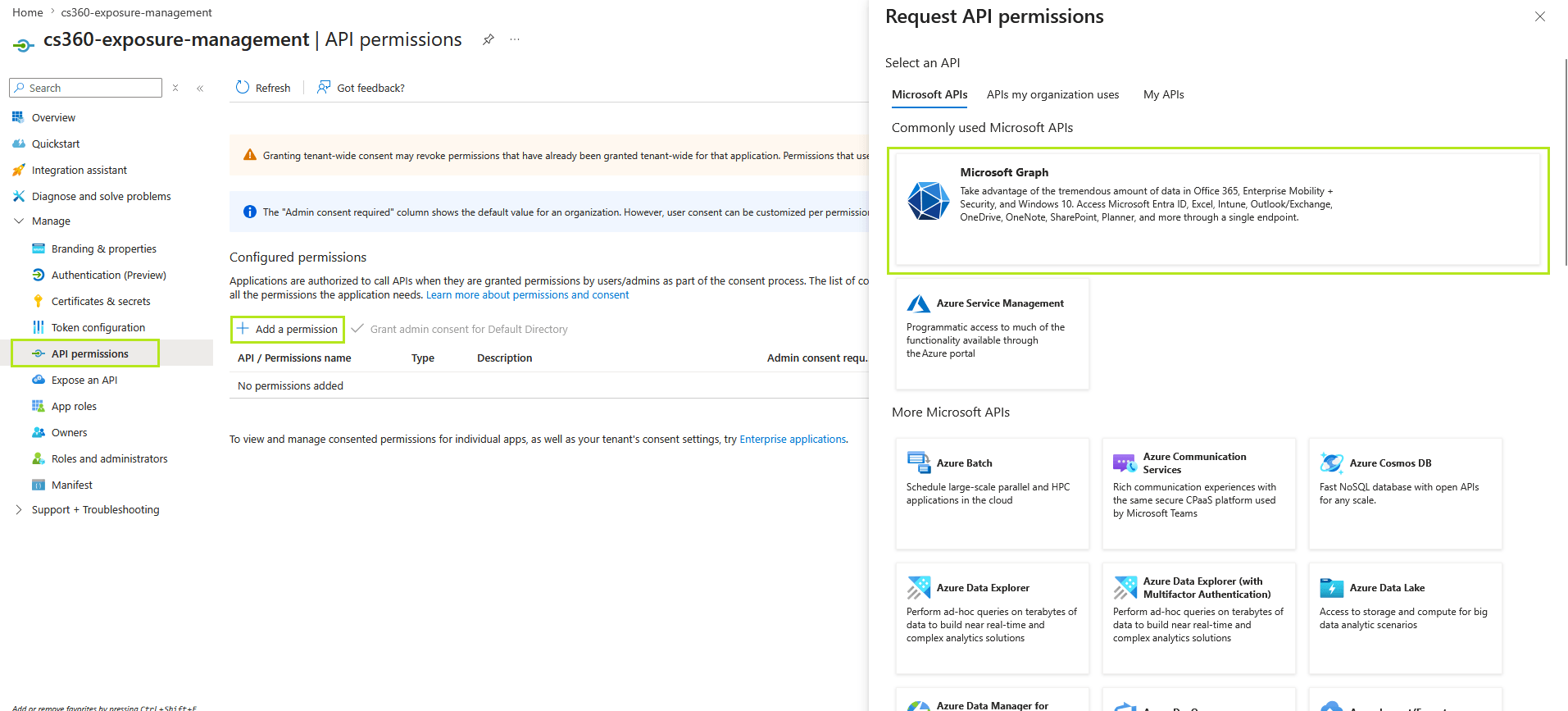
Task: Click the App roles icon
Action: point(38,406)
